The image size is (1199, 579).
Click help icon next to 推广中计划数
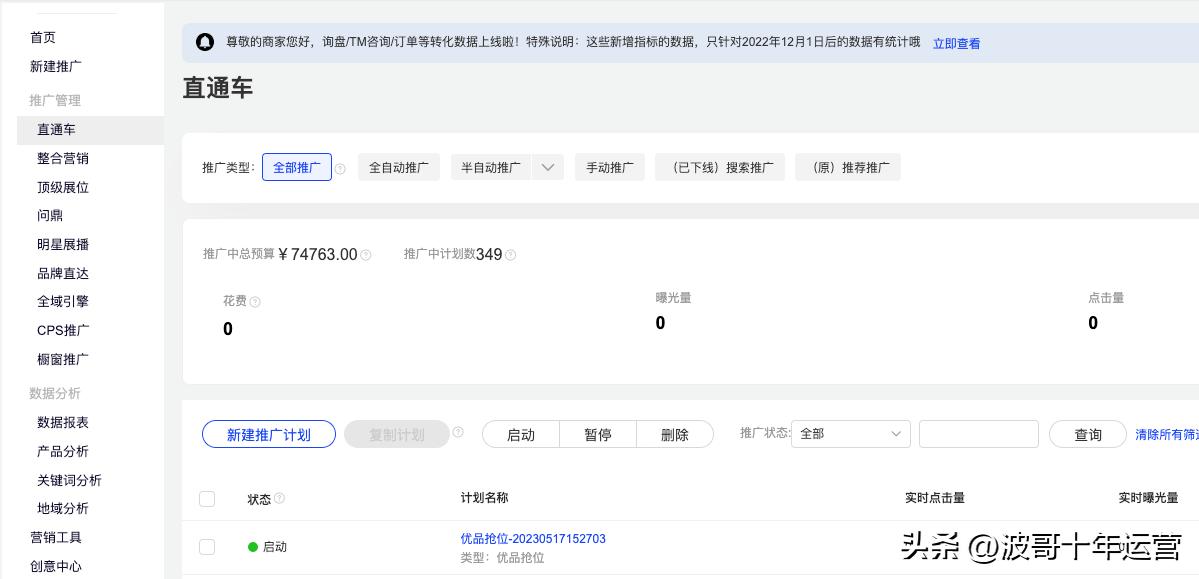(511, 255)
